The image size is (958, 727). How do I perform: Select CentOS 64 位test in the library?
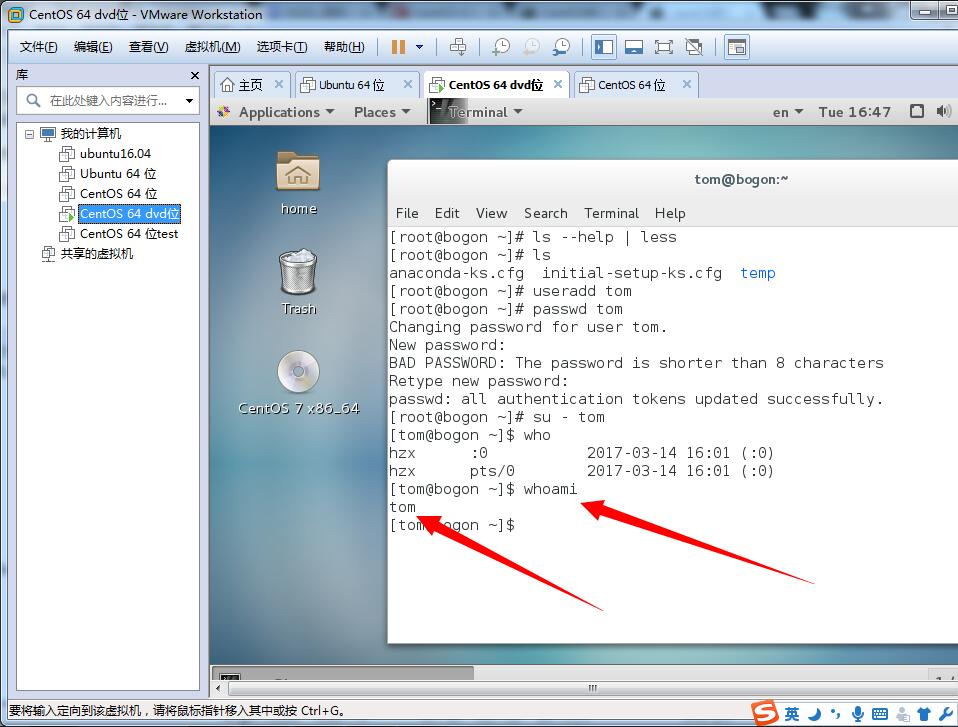(x=129, y=234)
